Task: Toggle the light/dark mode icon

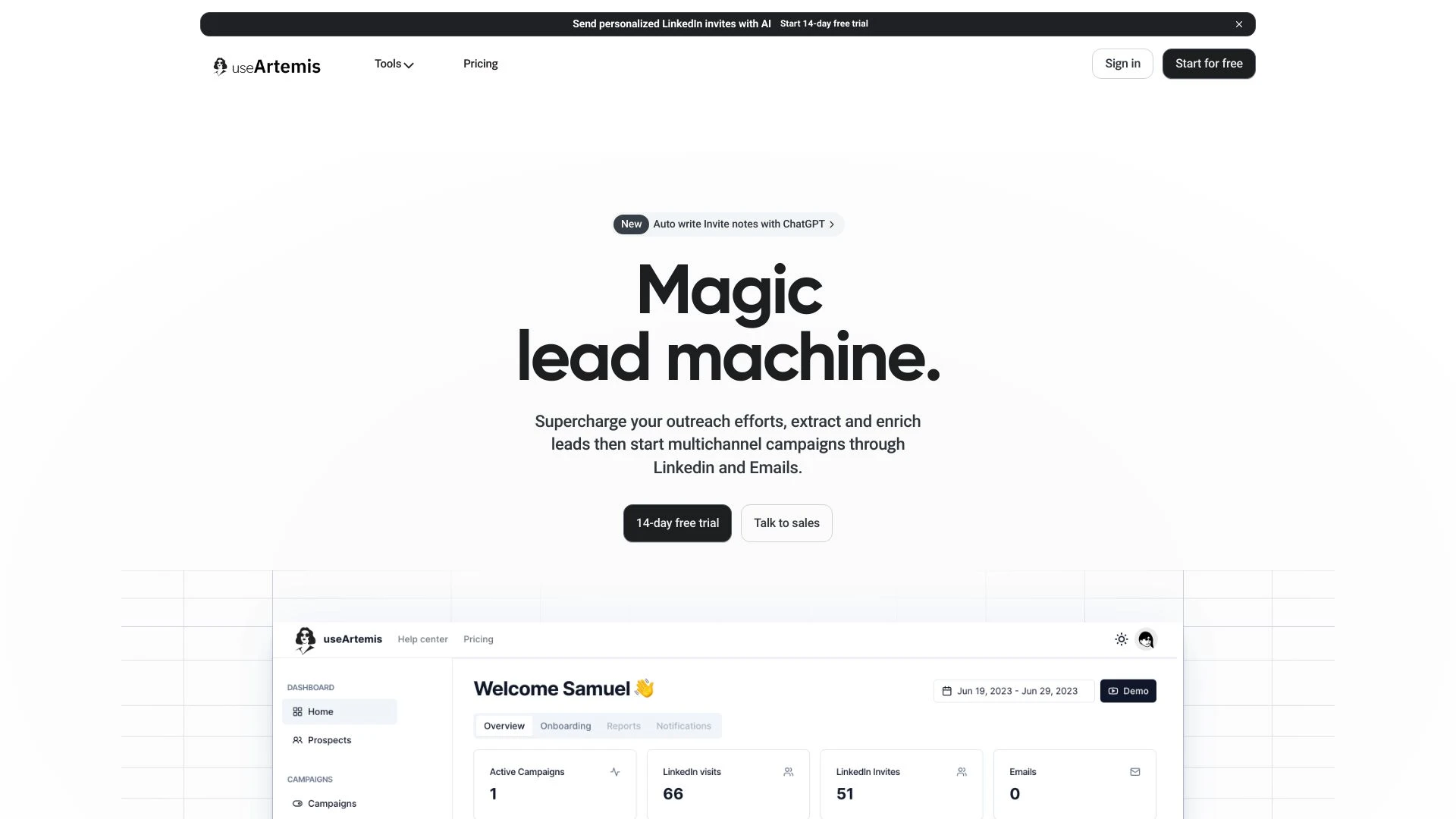Action: point(1122,639)
